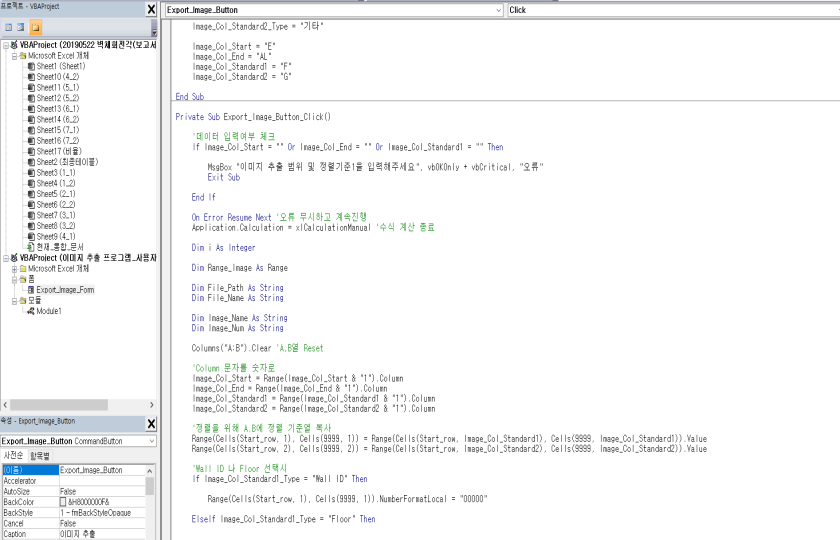The height and width of the screenshot is (540, 840).
Task: Close the project explorer panel
Action: point(151,9)
